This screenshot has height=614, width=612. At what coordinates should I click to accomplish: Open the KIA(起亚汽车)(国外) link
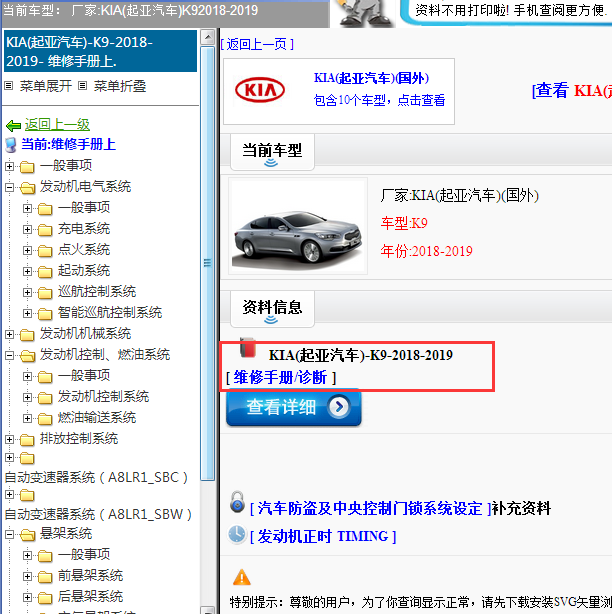[371, 78]
